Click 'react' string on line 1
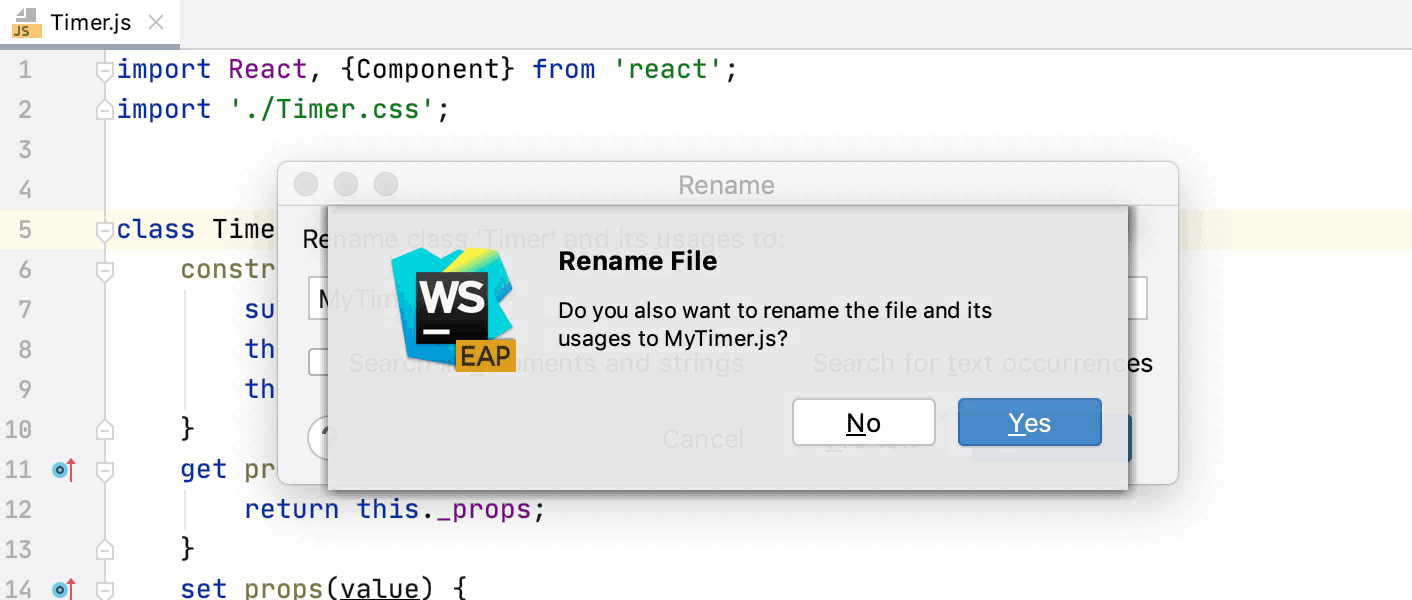The image size is (1412, 600). [x=669, y=70]
